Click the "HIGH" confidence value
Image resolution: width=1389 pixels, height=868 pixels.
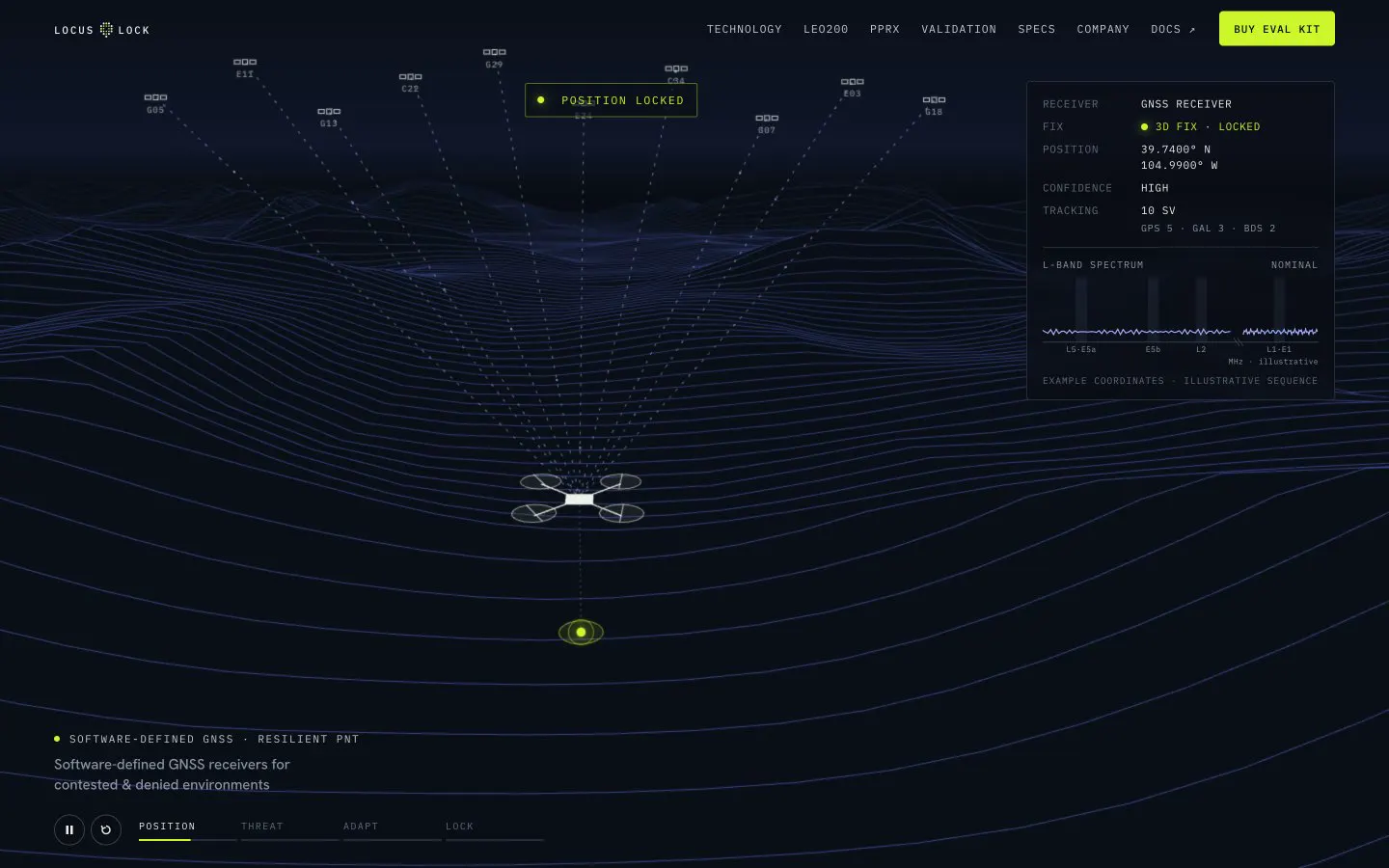(1155, 188)
